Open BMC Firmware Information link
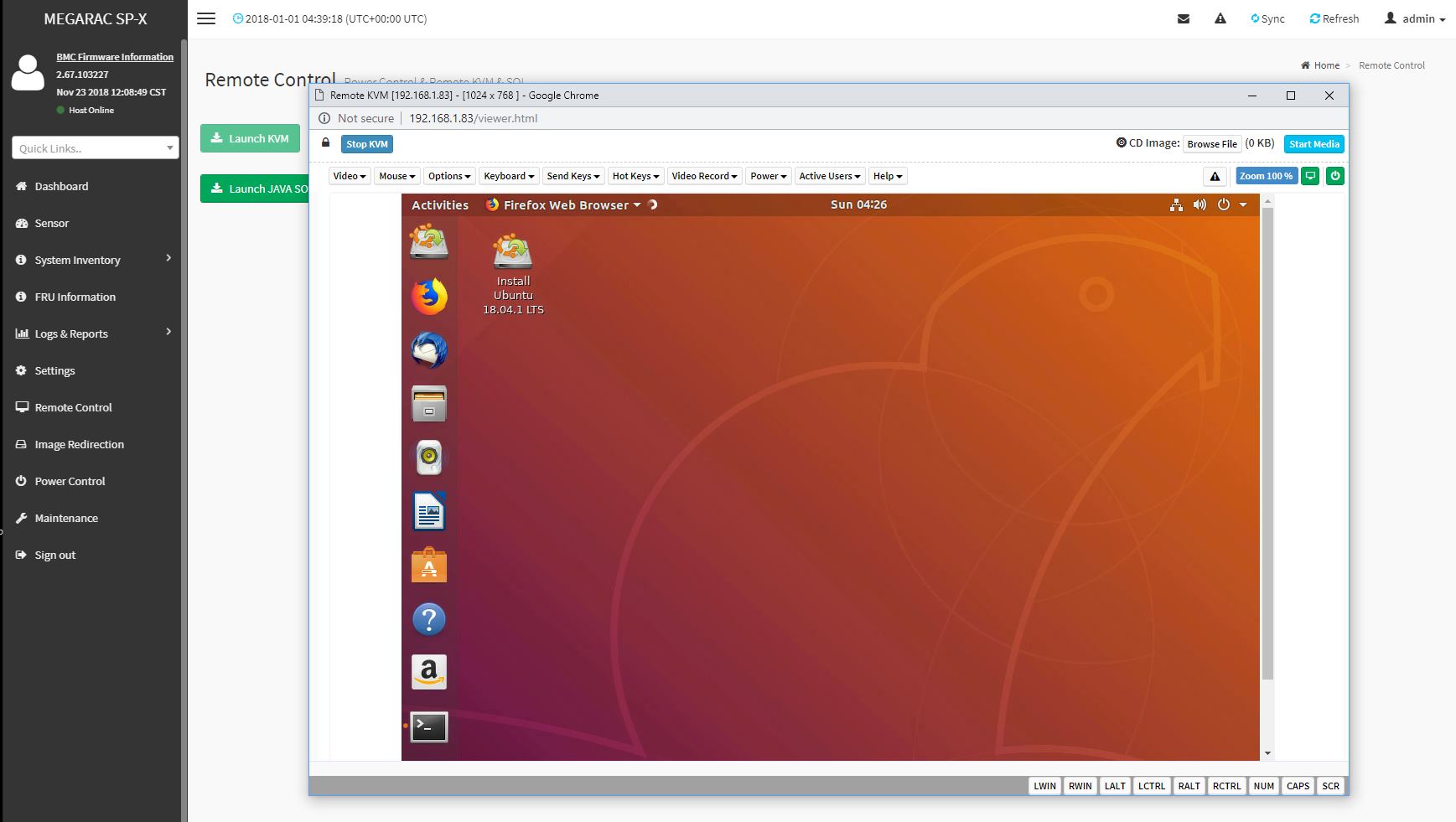Screen dimensions: 1456x822 [x=115, y=57]
